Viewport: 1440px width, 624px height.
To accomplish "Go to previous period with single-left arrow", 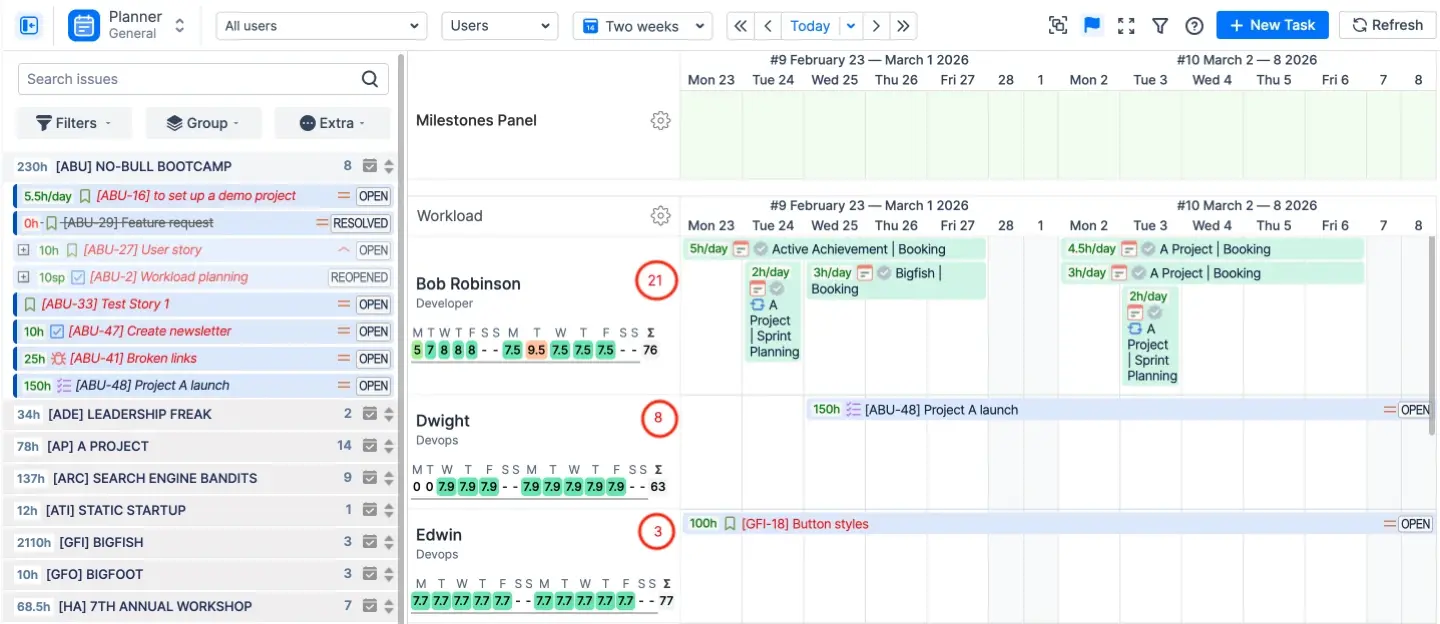I will click(768, 26).
